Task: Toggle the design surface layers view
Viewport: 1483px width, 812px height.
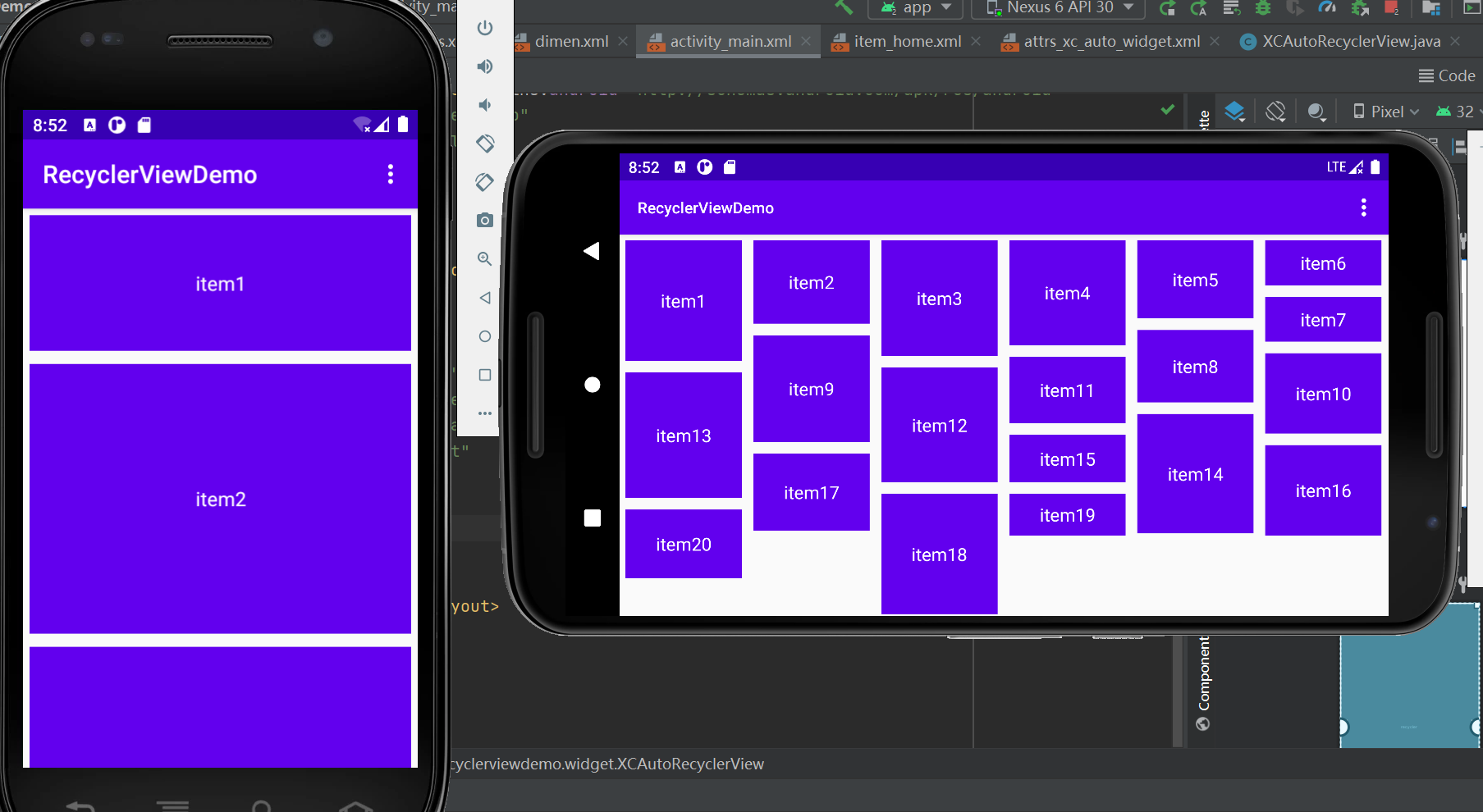Action: 1235,111
